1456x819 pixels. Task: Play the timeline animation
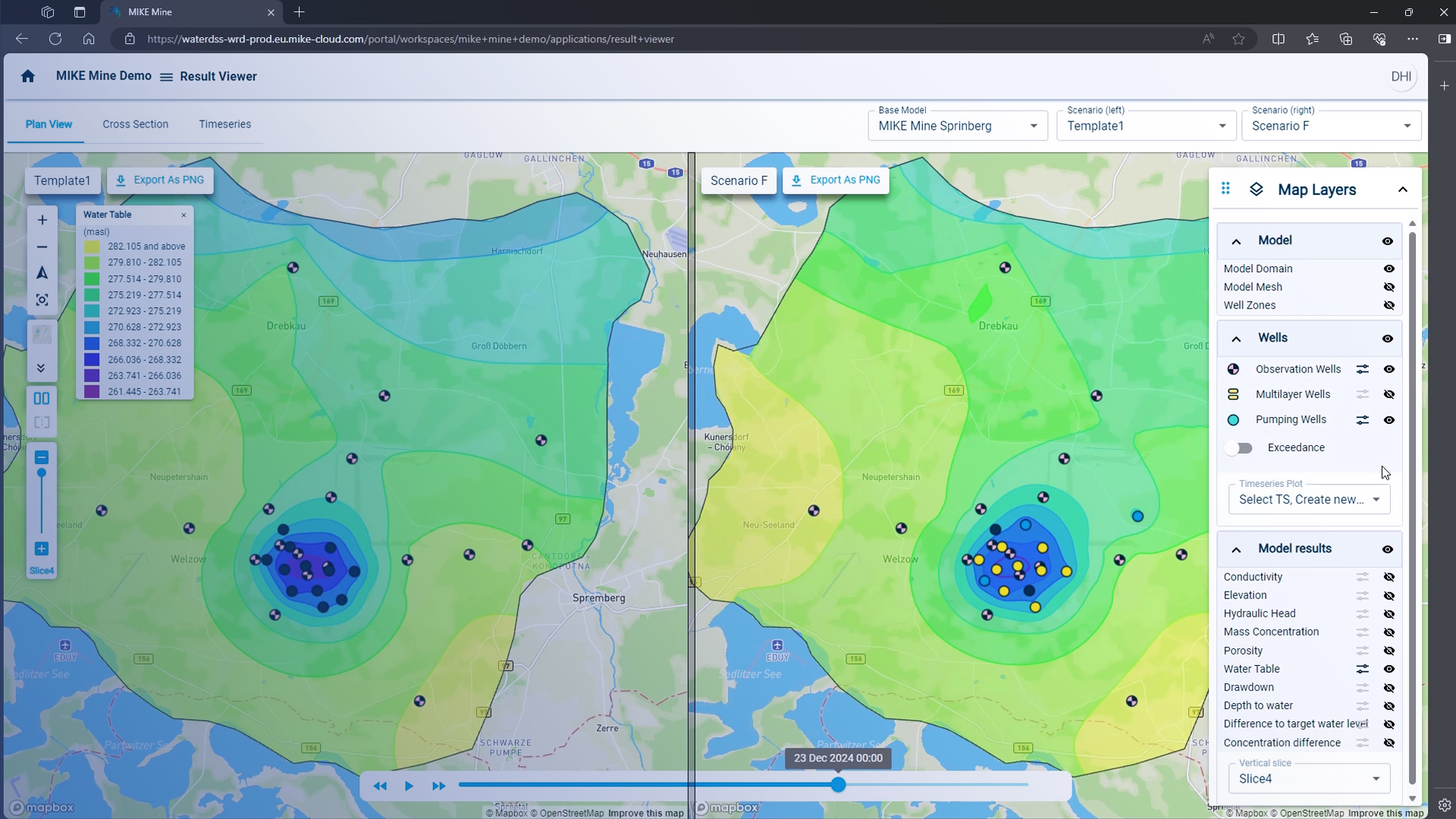[x=409, y=786]
